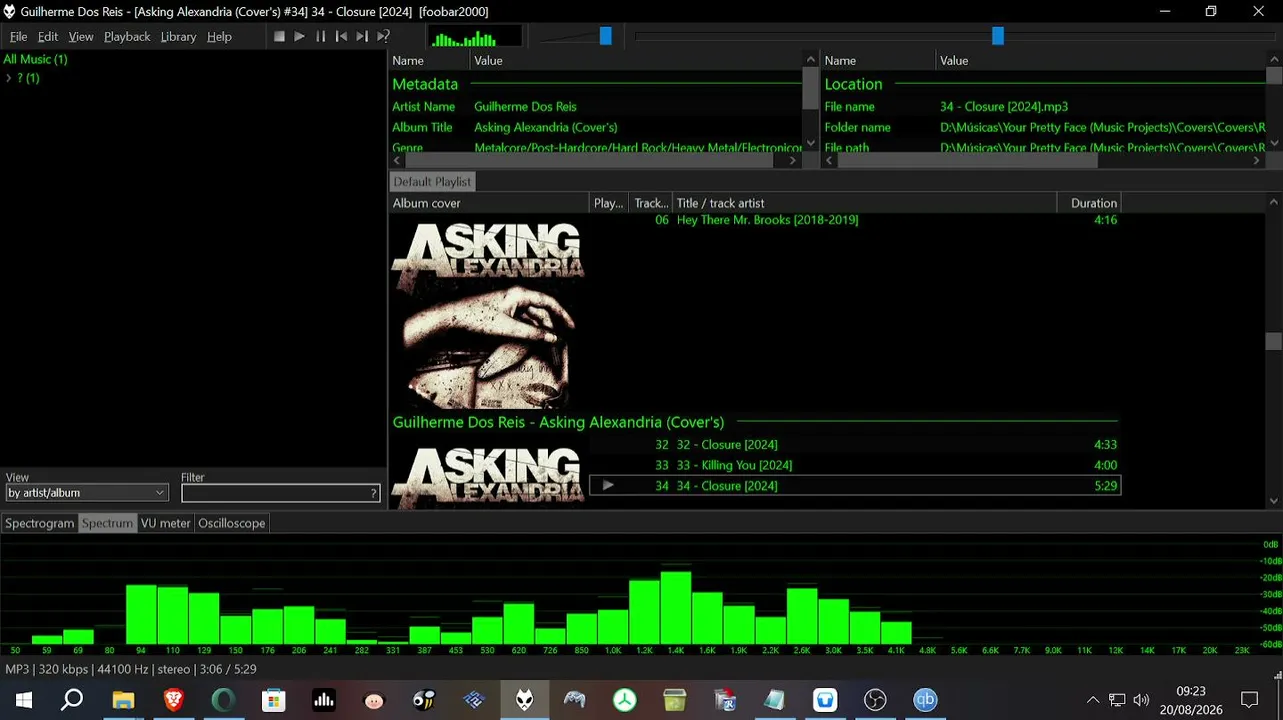Open the Library menu
Screen dimensions: 1283x720
(x=178, y=36)
